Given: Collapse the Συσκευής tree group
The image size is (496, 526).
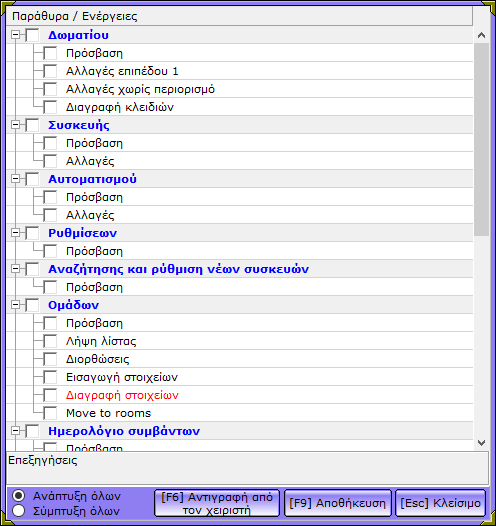Looking at the screenshot, I should pyautogui.click(x=15, y=124).
